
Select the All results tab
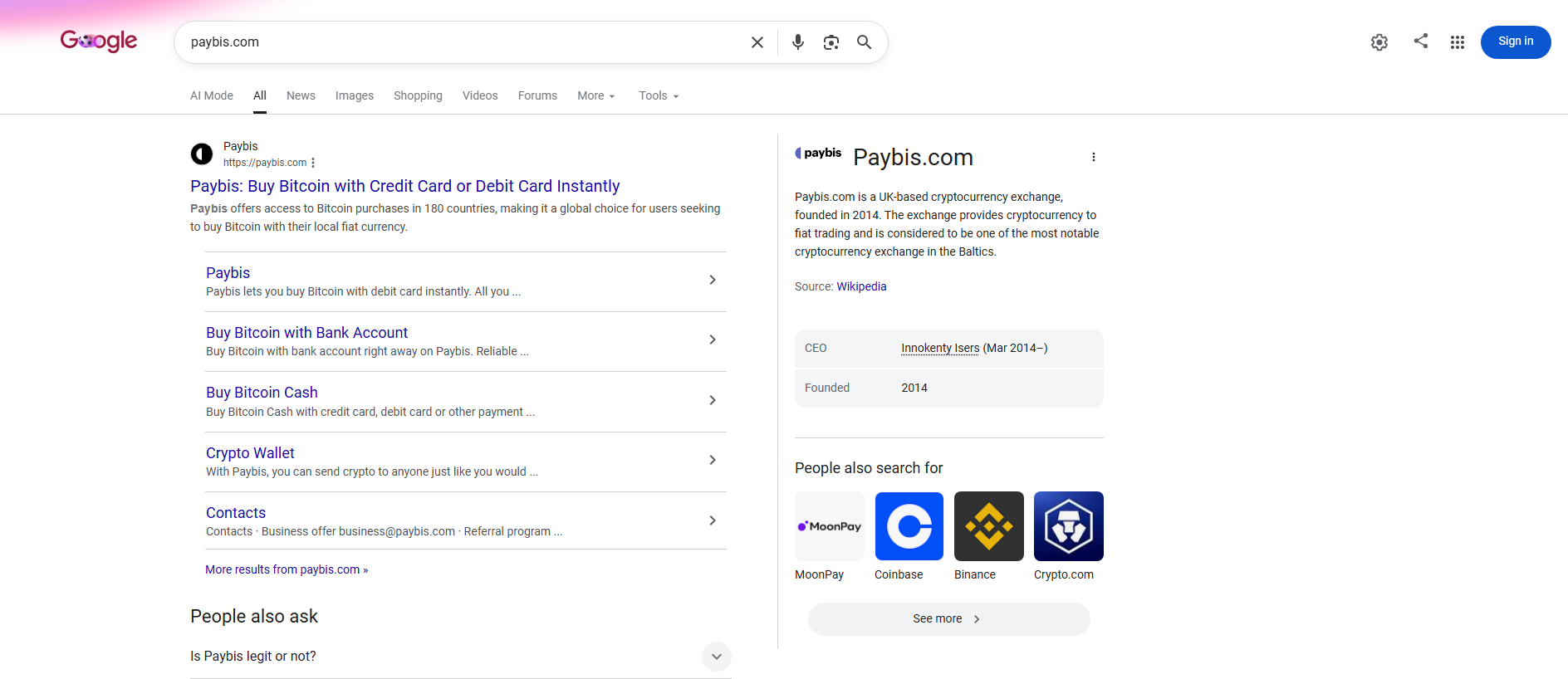point(260,95)
